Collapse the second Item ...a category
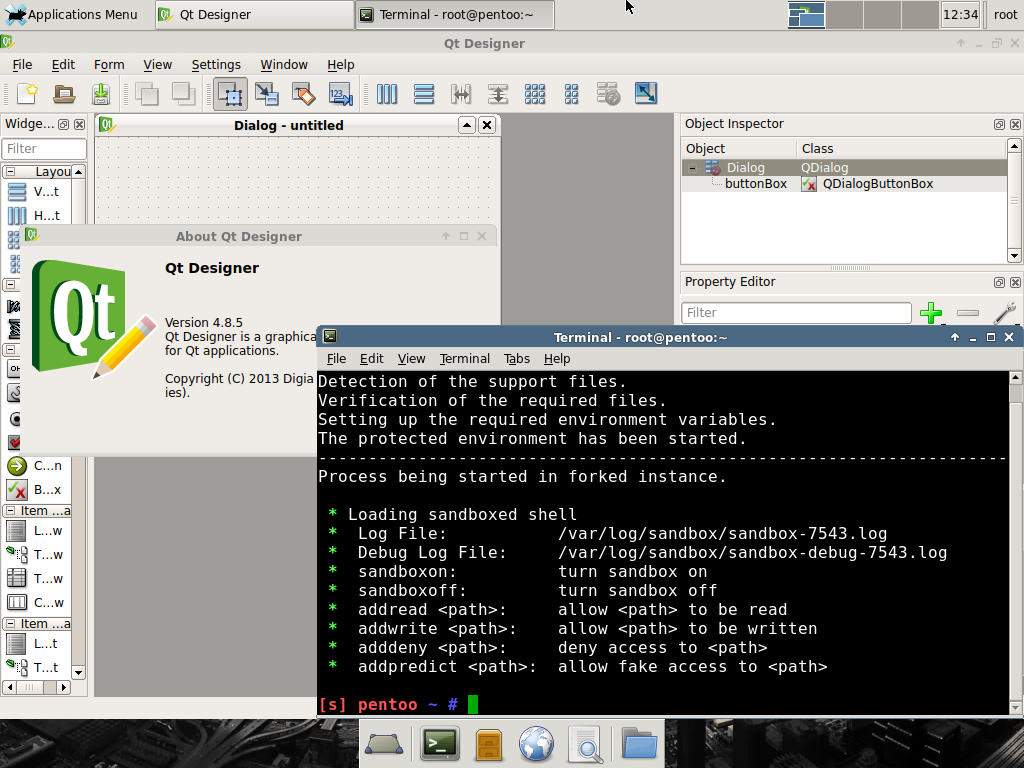 point(10,624)
